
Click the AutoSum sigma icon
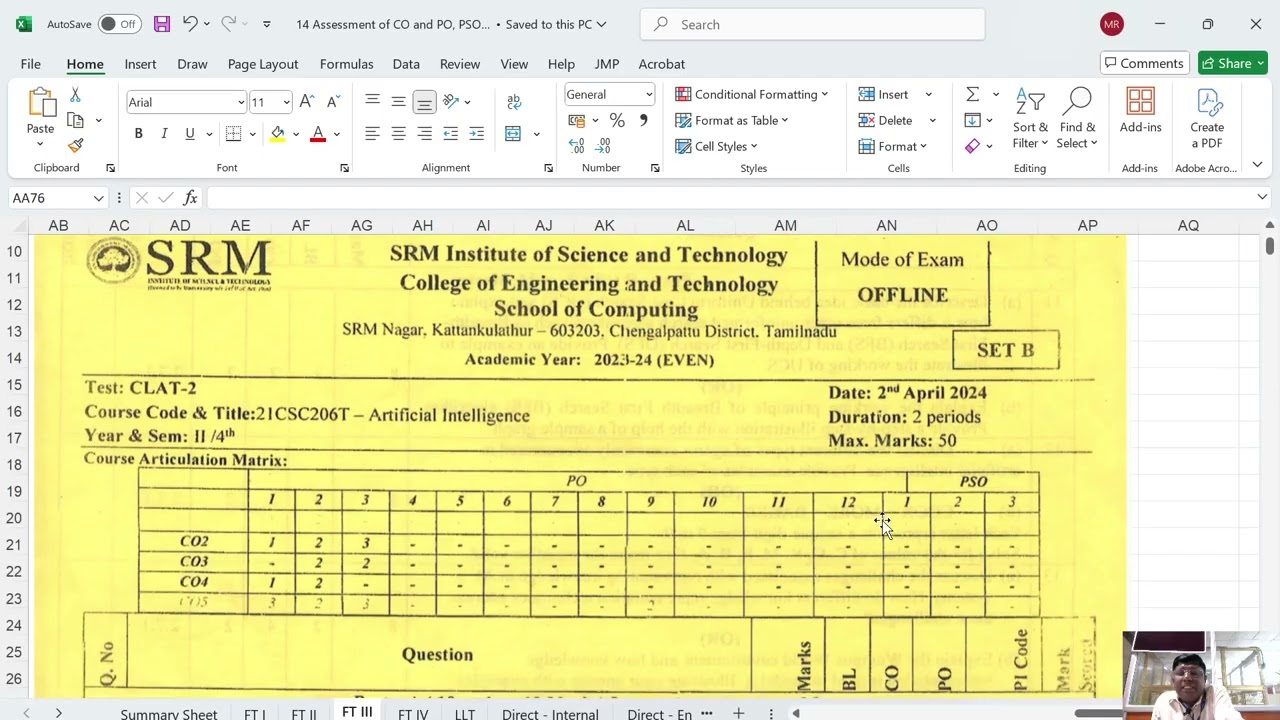click(972, 94)
